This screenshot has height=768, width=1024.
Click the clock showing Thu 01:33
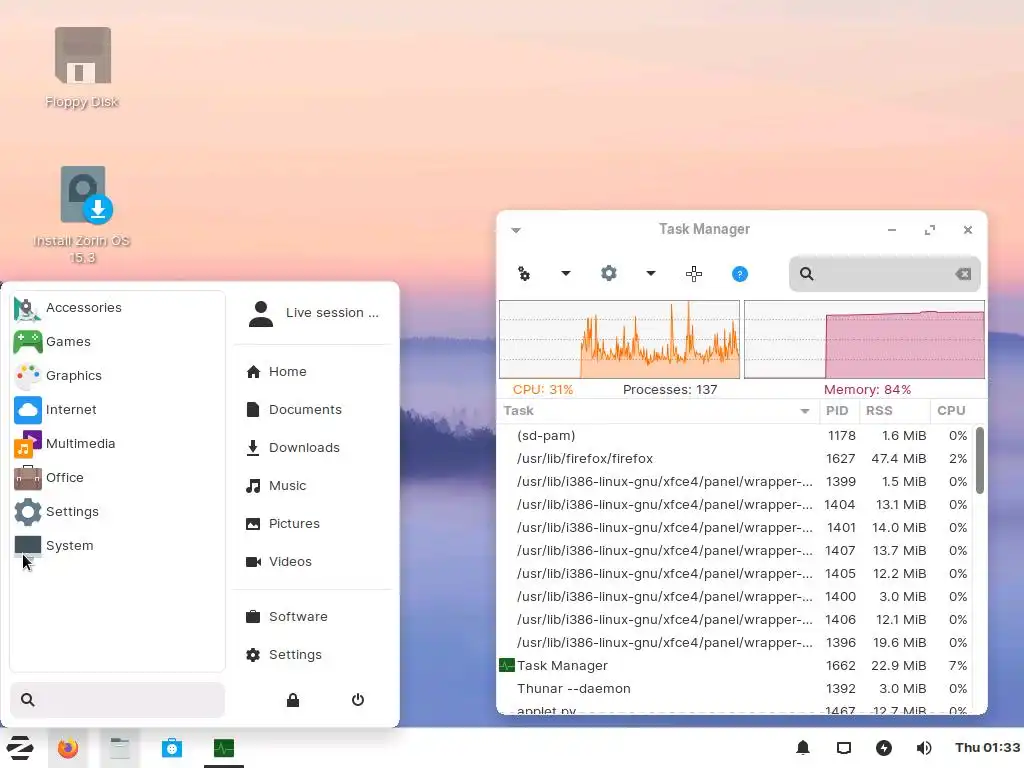point(987,748)
